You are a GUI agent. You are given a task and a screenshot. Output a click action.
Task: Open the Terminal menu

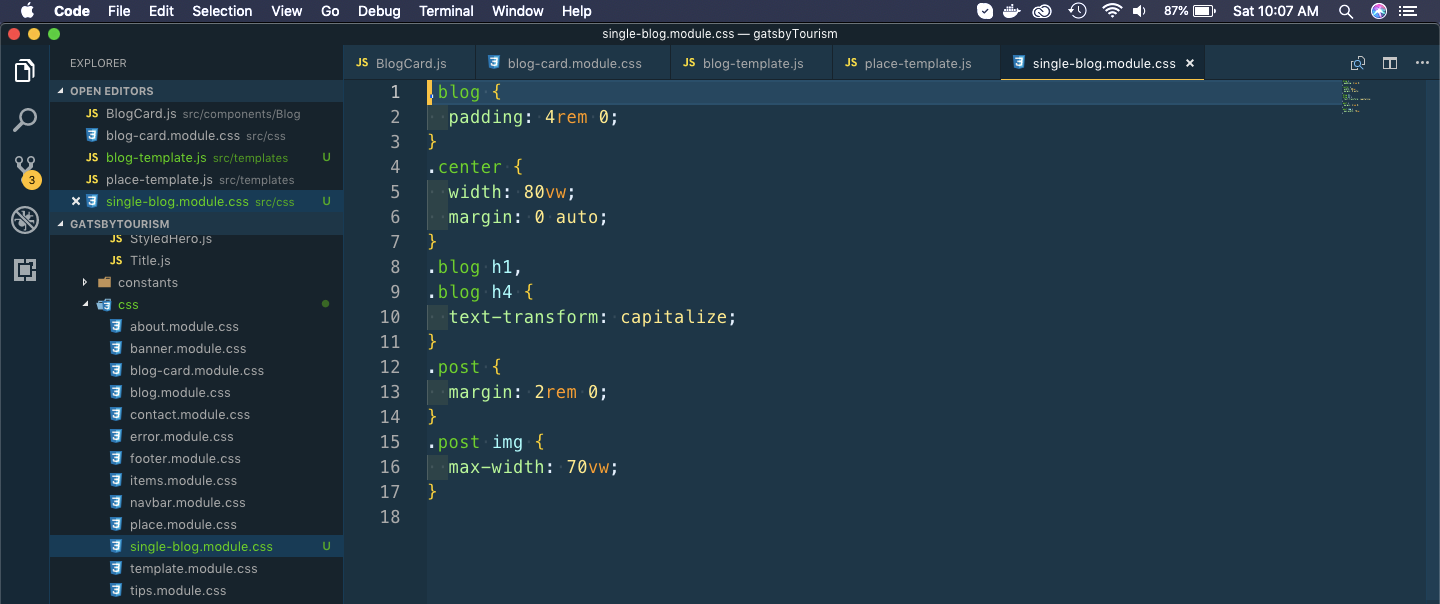446,11
